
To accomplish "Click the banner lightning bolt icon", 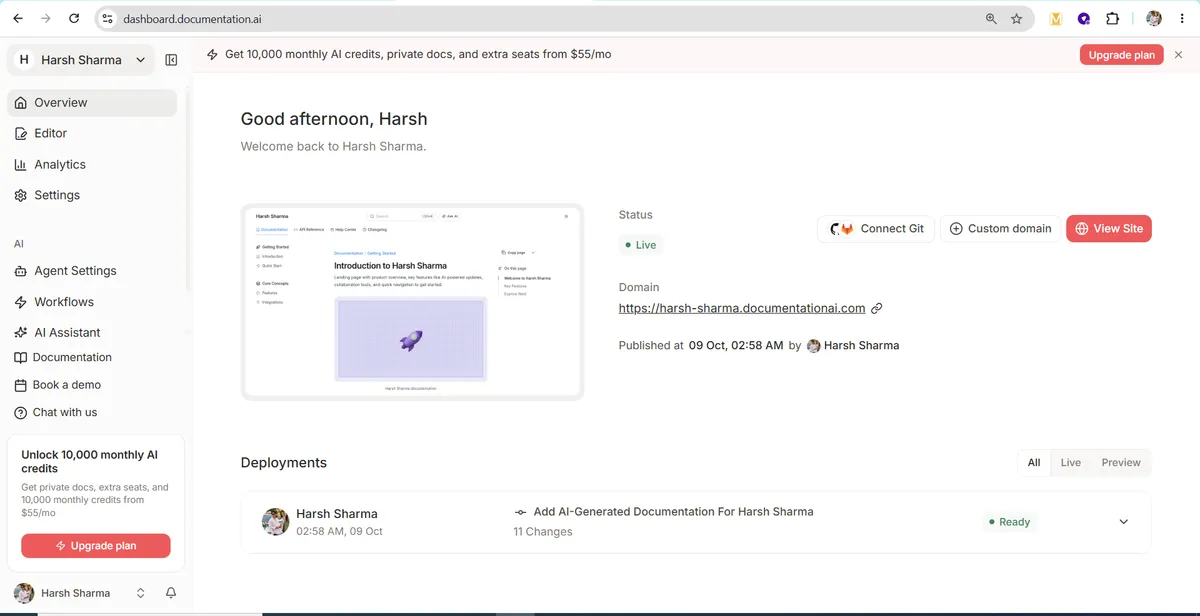I will [212, 55].
